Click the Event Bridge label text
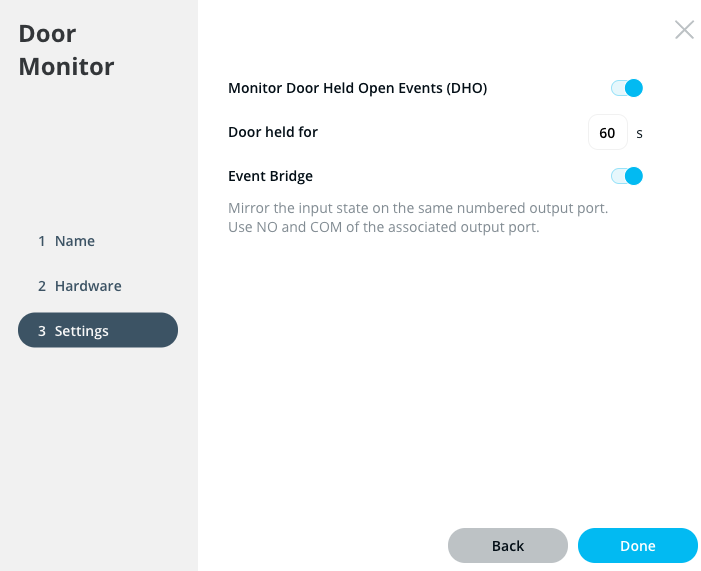Image resolution: width=701 pixels, height=571 pixels. point(270,176)
